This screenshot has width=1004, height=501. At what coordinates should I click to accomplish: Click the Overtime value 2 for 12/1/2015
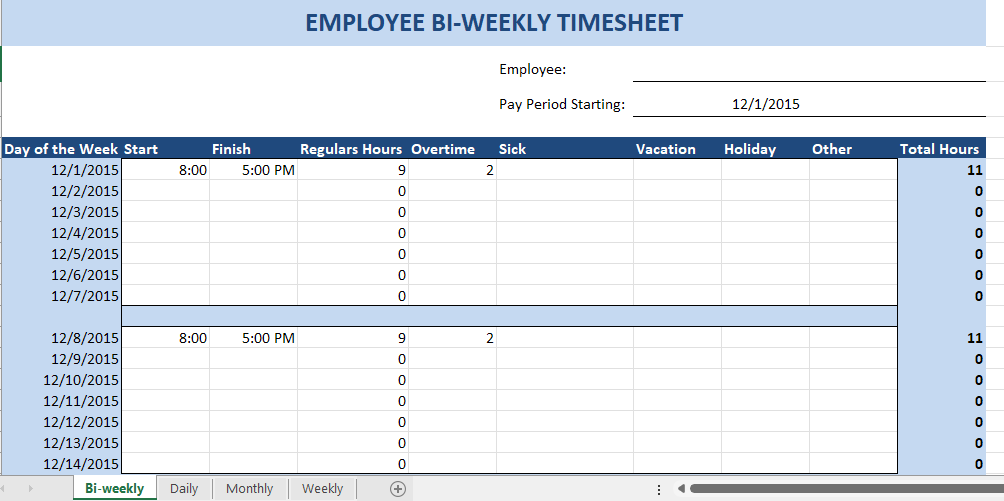point(452,170)
